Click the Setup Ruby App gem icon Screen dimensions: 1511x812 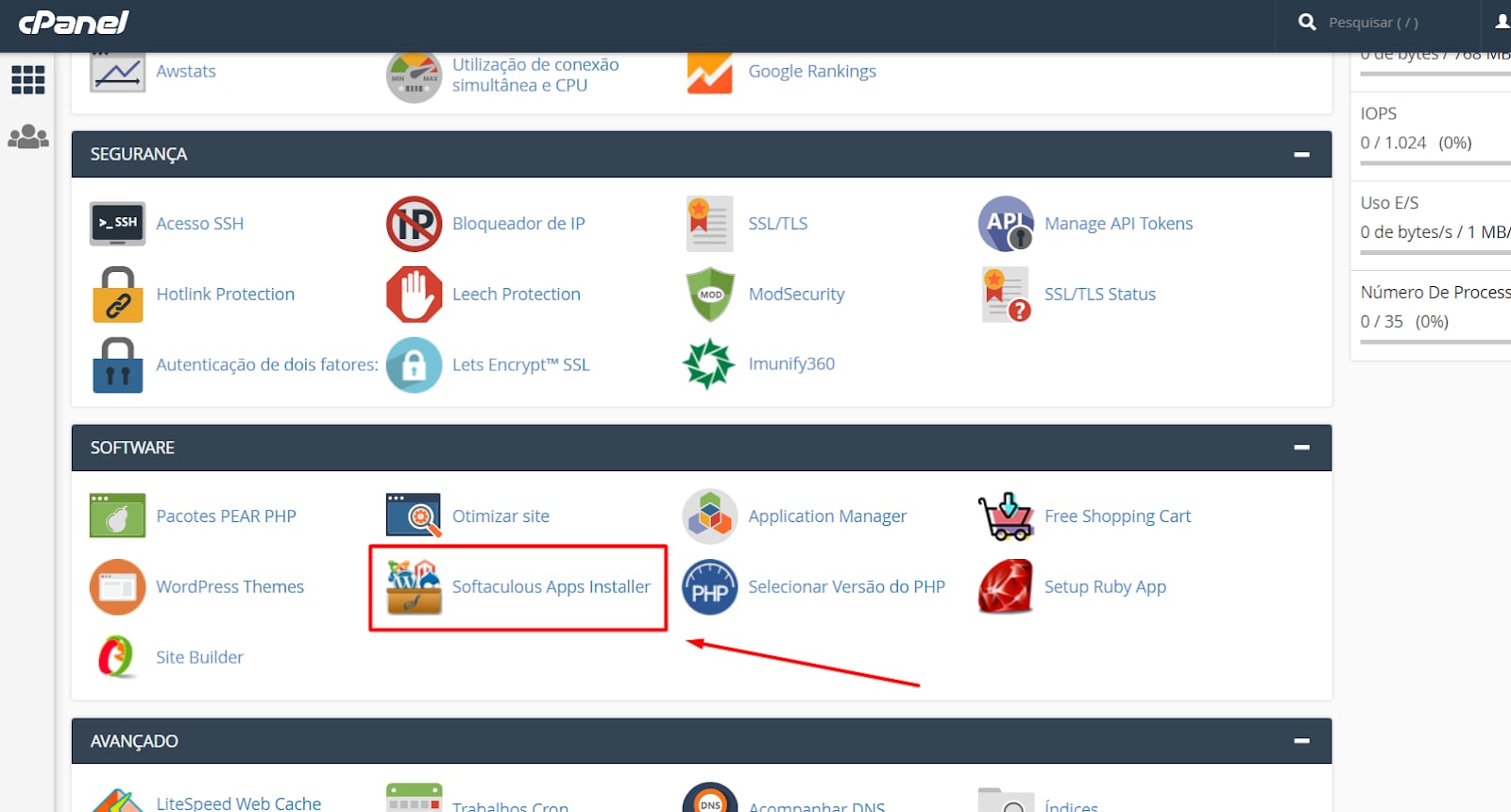tap(1006, 586)
